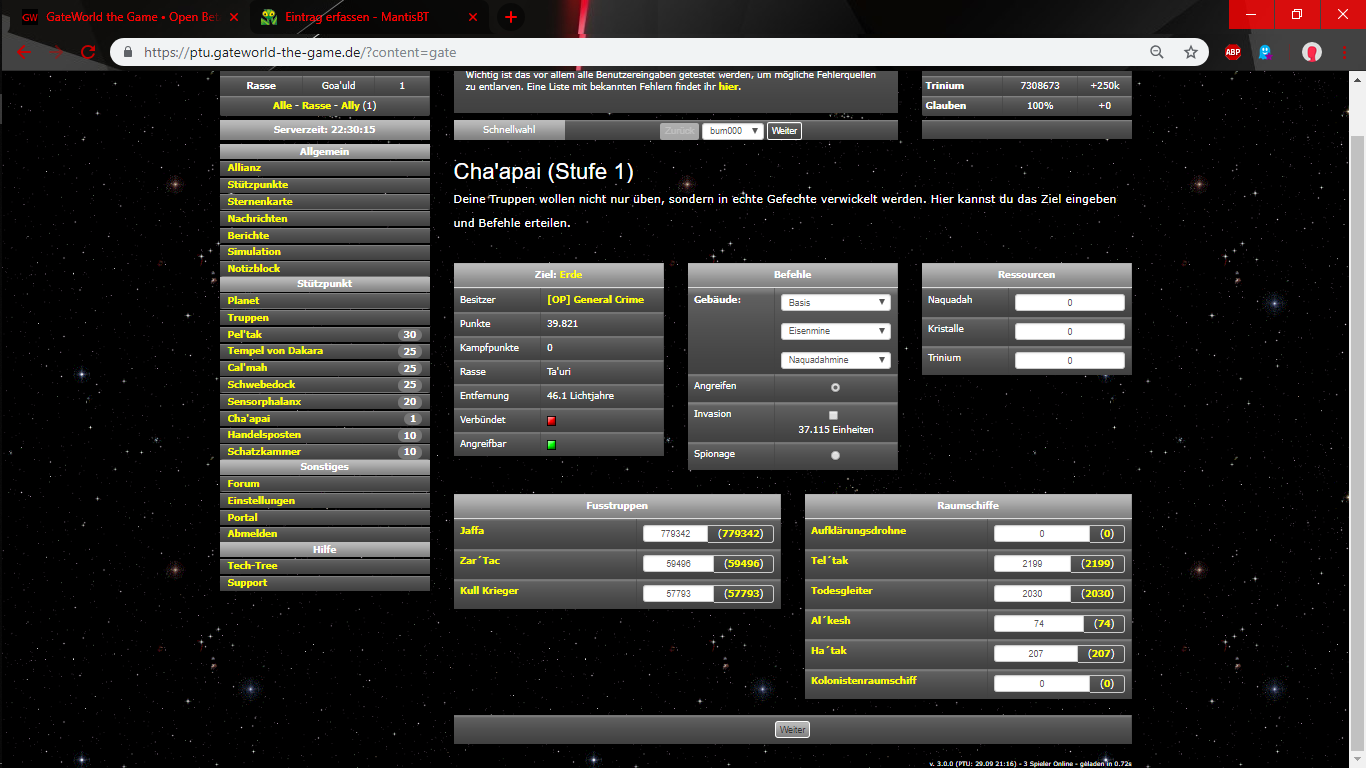The image size is (1366, 768).
Task: Reload the page with refresh icon
Action: pos(89,52)
